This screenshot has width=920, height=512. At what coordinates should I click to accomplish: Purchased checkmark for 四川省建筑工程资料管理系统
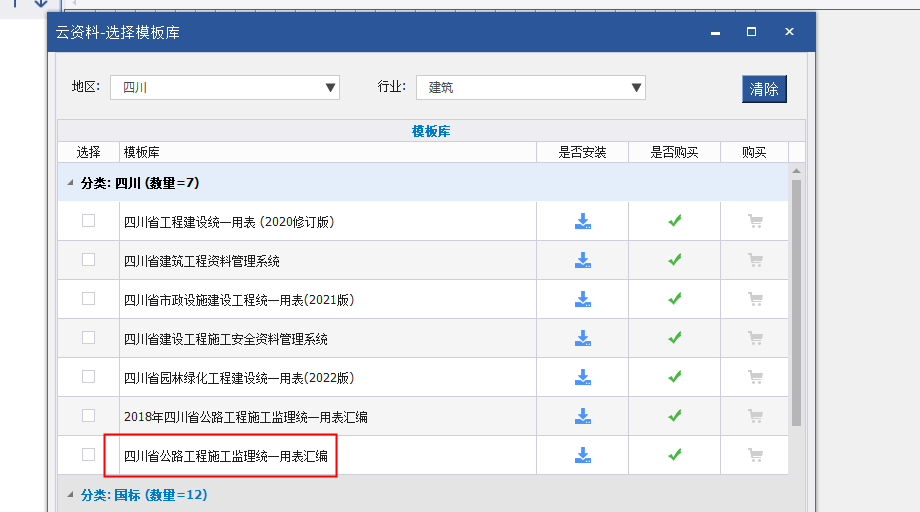tap(675, 259)
